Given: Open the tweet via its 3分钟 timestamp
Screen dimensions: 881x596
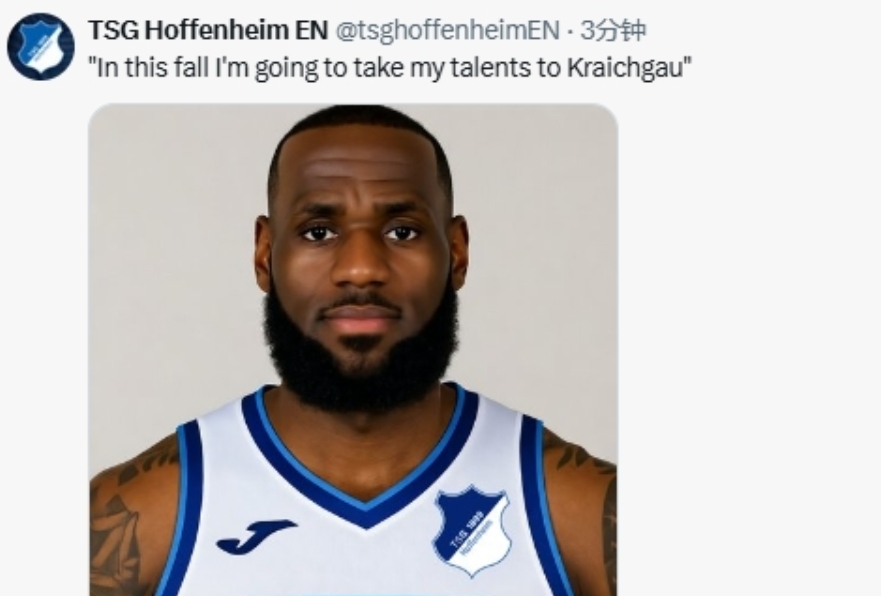Looking at the screenshot, I should click(x=613, y=30).
